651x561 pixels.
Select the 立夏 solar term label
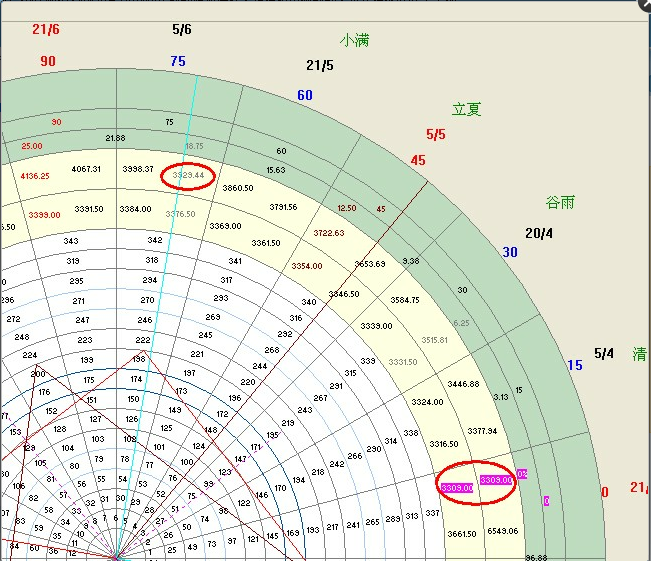(x=468, y=109)
